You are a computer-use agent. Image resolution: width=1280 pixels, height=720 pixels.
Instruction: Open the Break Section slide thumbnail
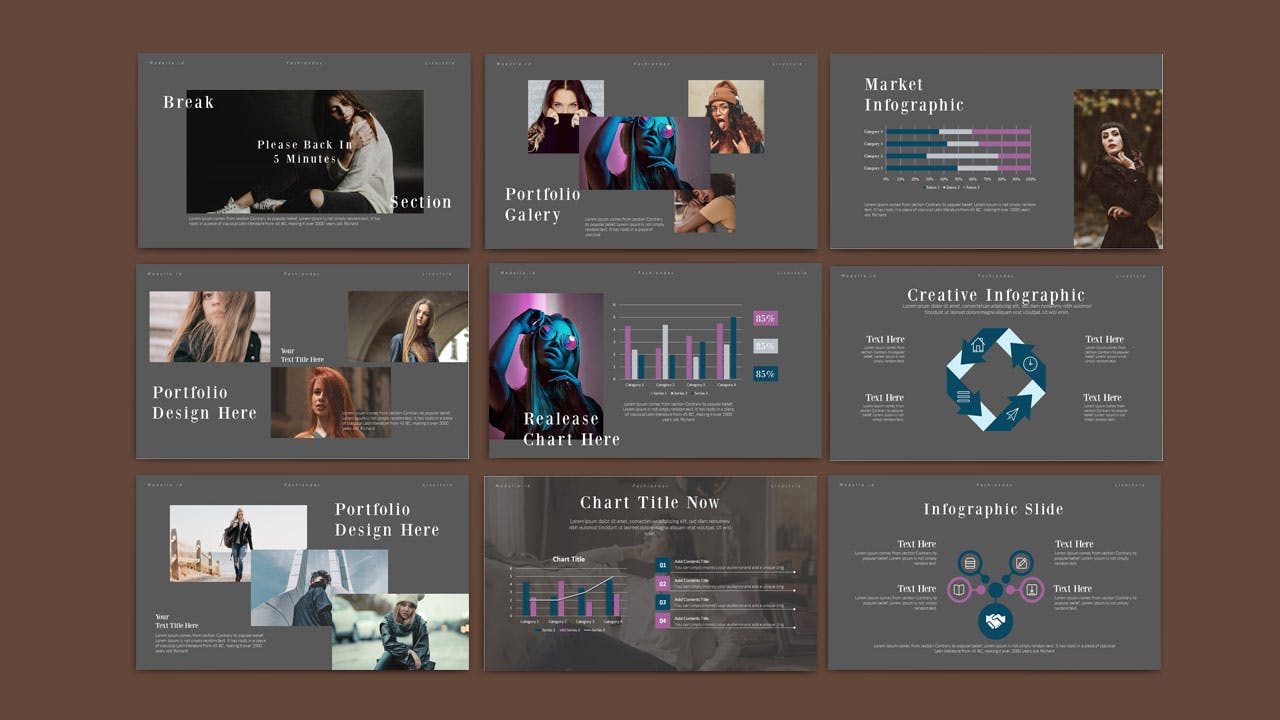click(304, 151)
